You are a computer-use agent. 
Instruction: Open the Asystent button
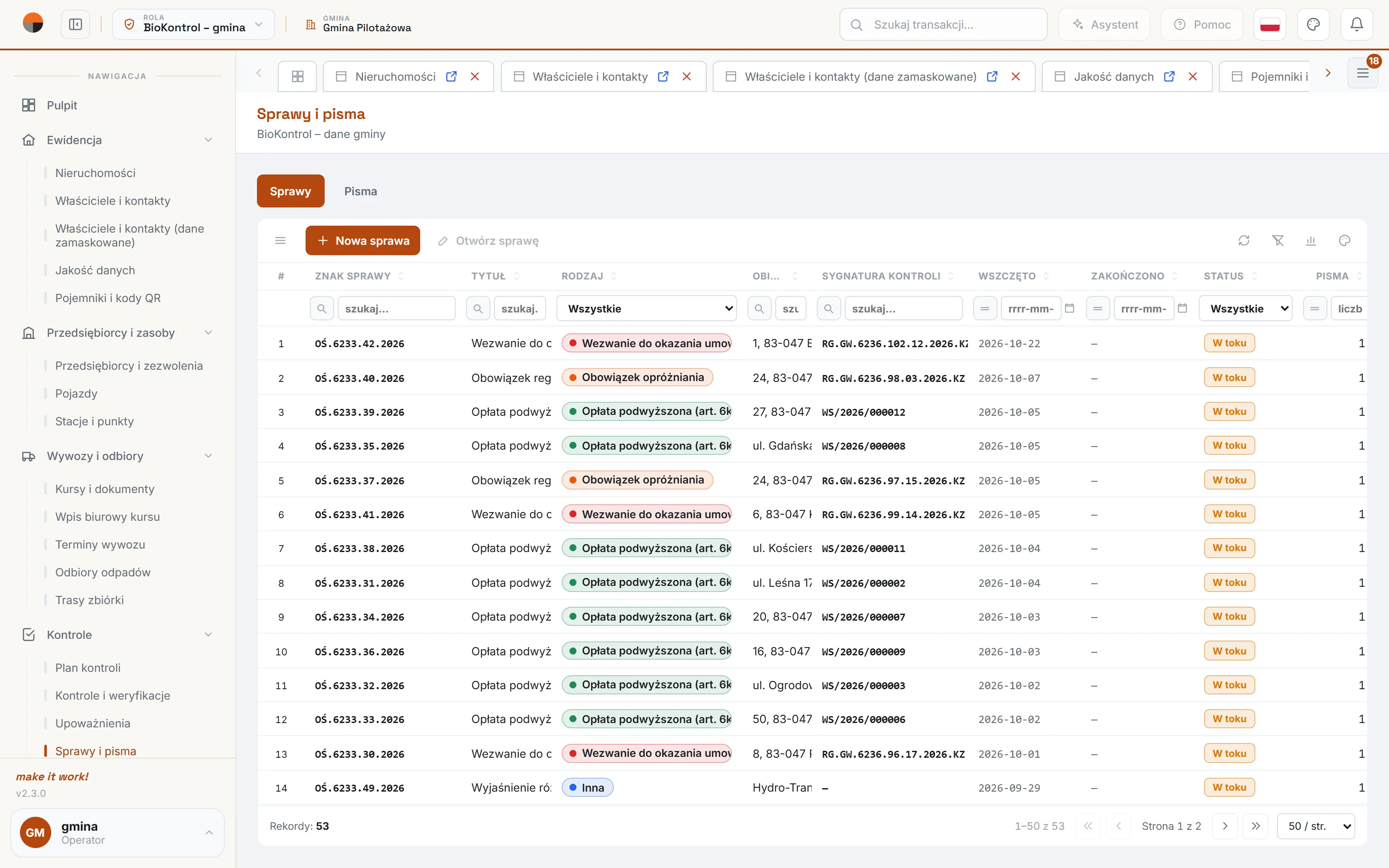(1104, 25)
